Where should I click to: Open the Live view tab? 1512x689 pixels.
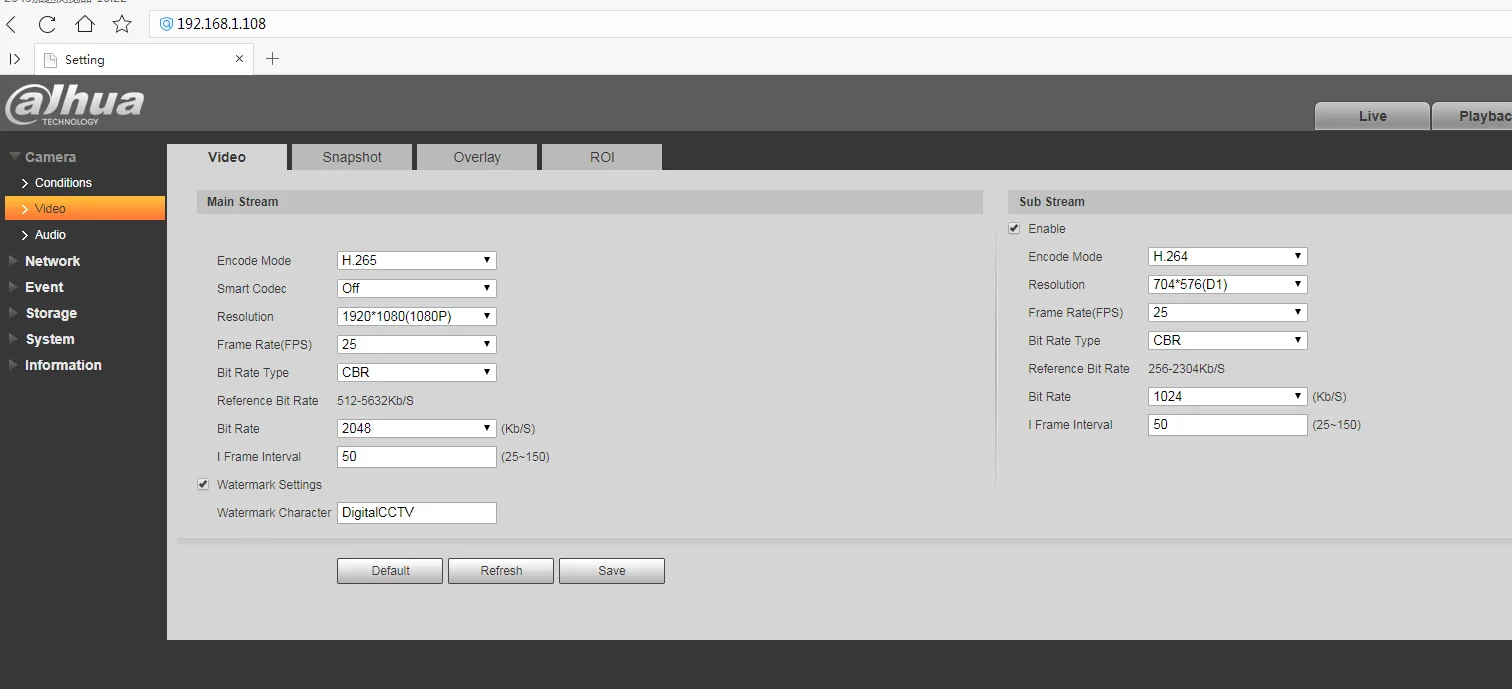[x=1372, y=116]
